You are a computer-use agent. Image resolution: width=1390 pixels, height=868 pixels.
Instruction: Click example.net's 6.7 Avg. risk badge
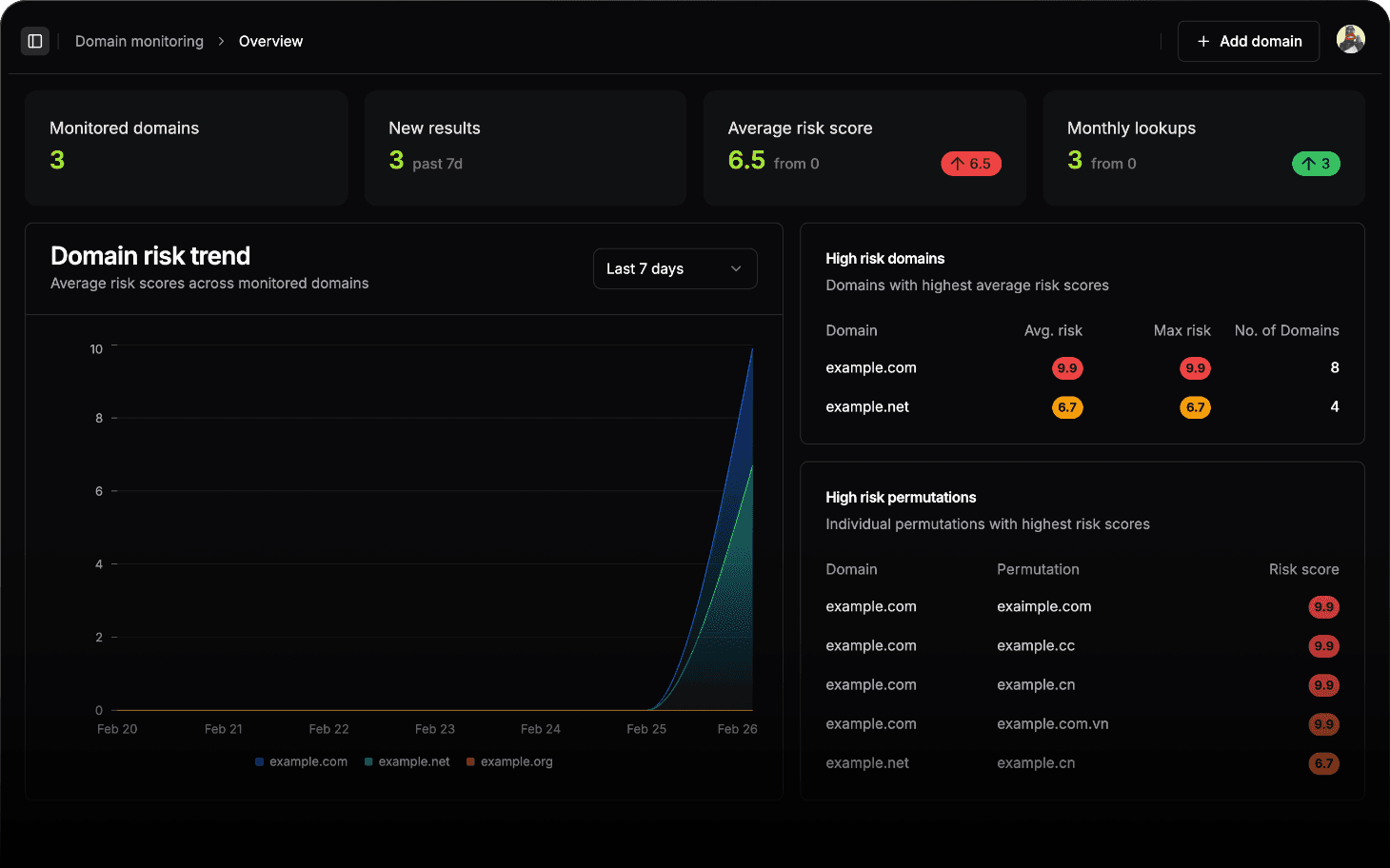click(1067, 407)
